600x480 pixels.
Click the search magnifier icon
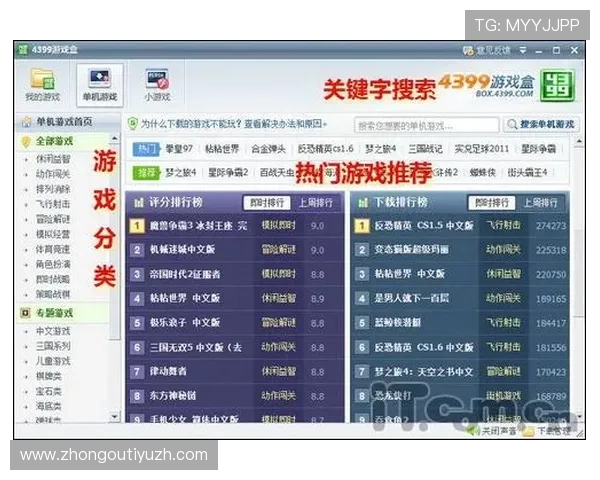click(x=512, y=124)
